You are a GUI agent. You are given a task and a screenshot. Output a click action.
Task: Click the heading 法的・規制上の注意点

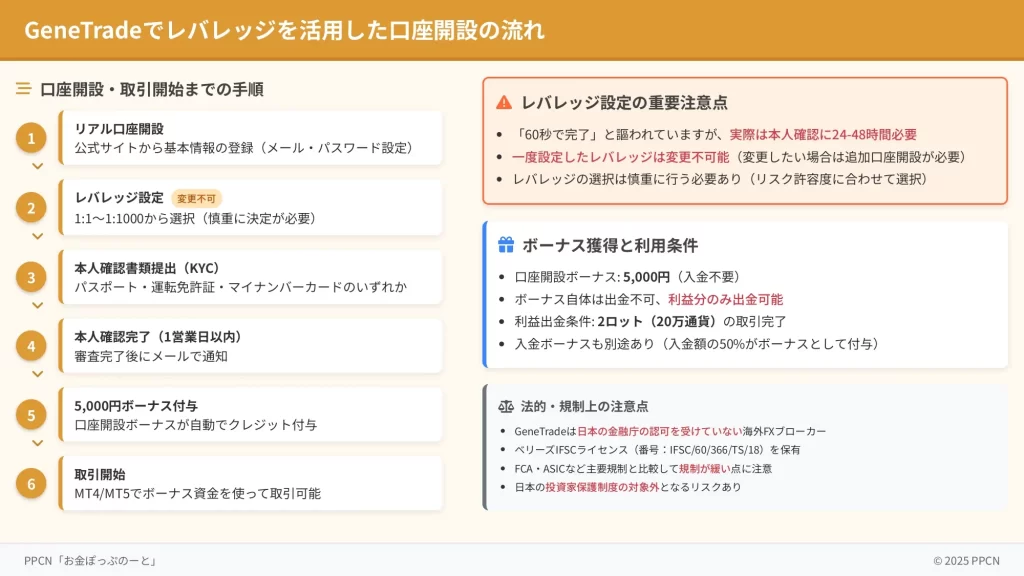584,406
